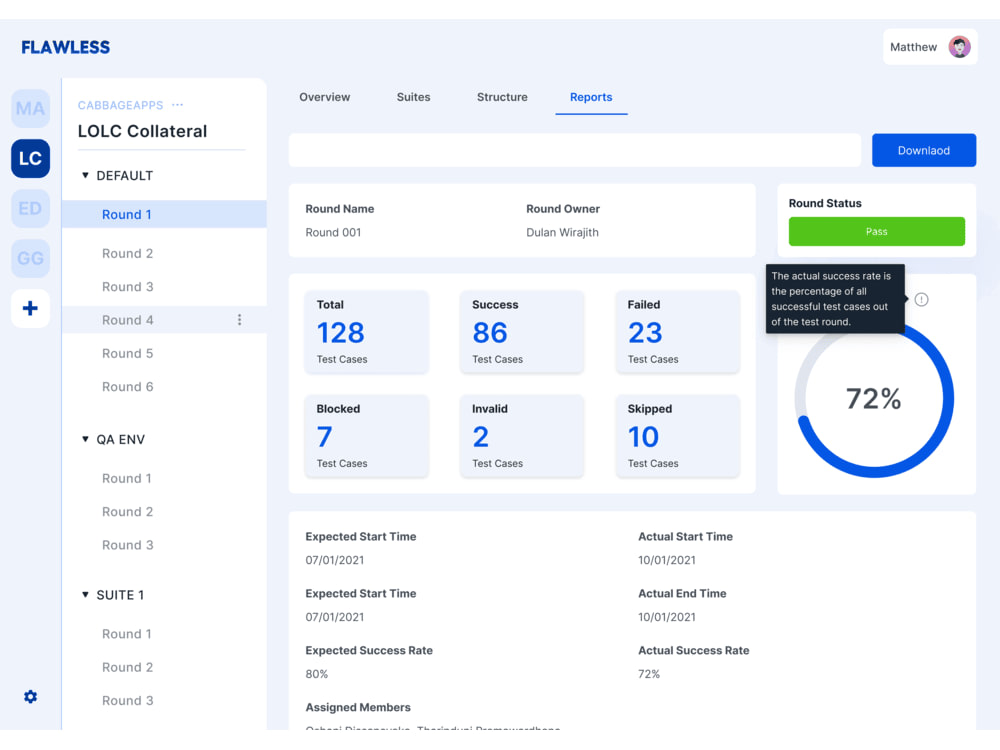Add a new project with plus icon
Viewport: 1000px width, 750px height.
pyautogui.click(x=31, y=309)
